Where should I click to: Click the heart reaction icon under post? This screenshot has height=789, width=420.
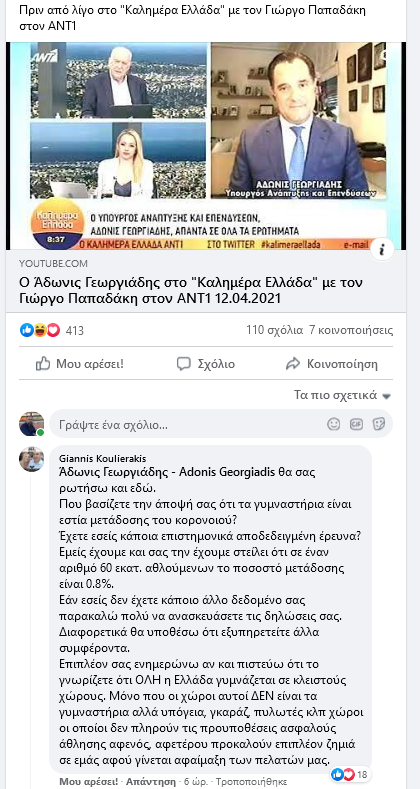pos(53,330)
